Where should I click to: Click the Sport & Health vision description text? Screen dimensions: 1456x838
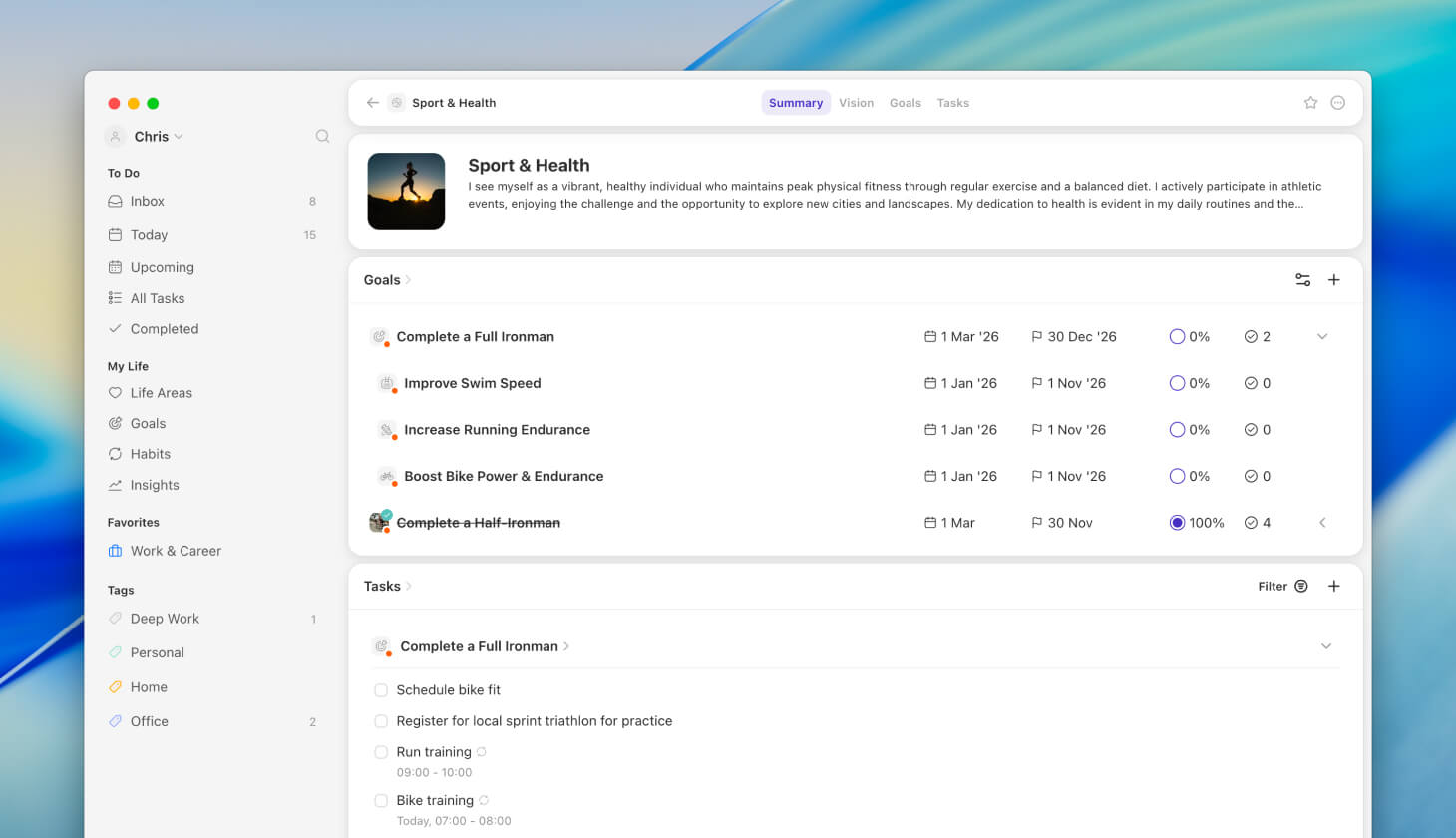(895, 195)
